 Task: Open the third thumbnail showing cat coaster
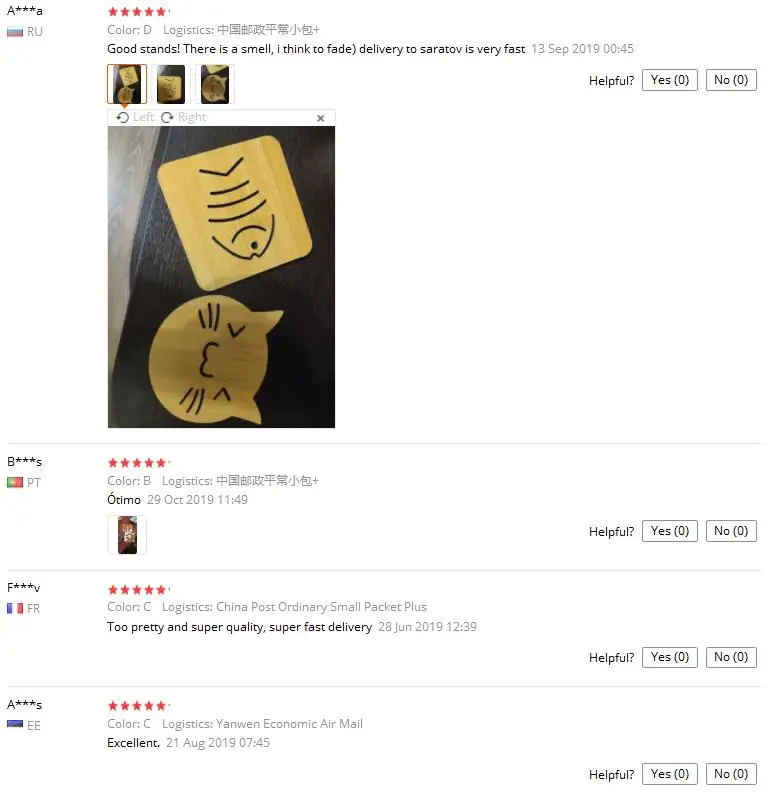click(x=215, y=84)
